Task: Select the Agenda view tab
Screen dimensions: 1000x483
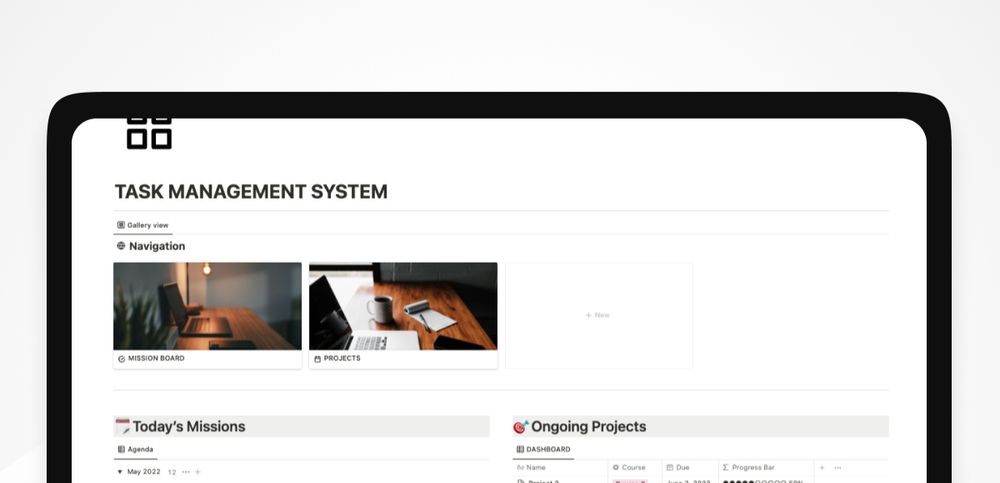Action: (x=135, y=450)
